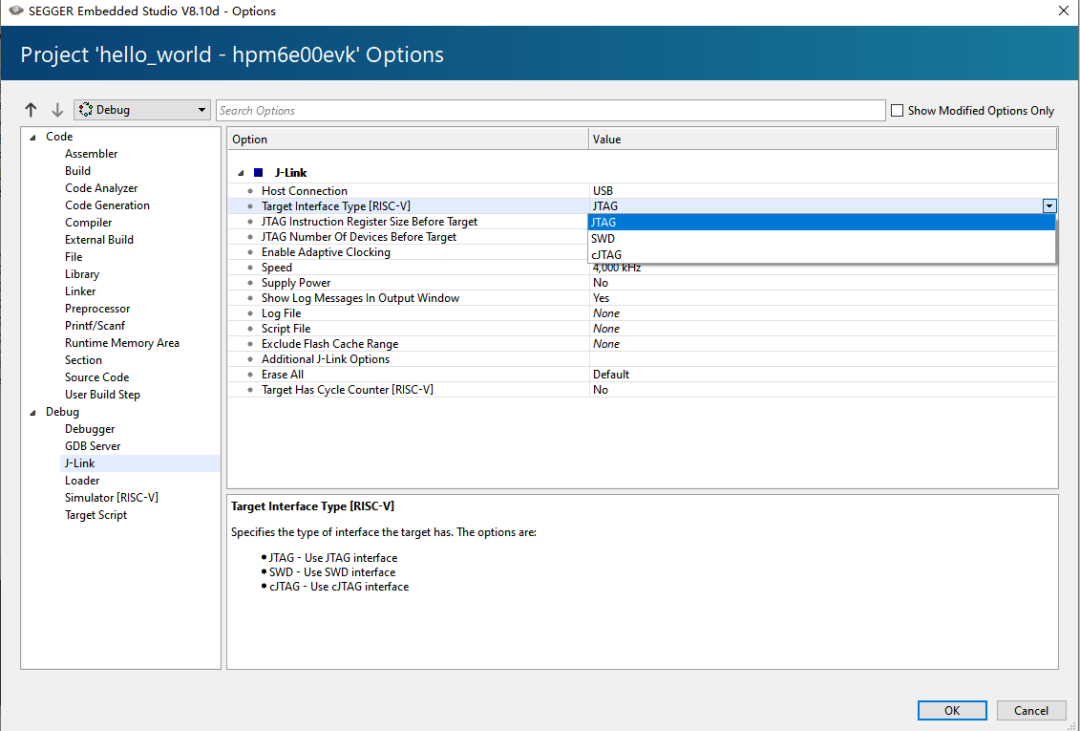Select Printf/Scanf category
This screenshot has height=731, width=1080.
click(x=95, y=325)
